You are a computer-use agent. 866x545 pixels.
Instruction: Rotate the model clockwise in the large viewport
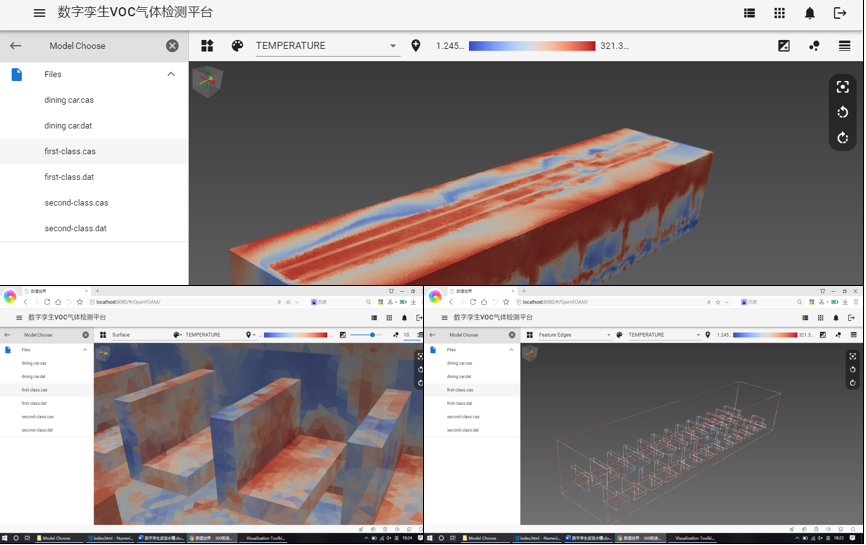tap(843, 138)
